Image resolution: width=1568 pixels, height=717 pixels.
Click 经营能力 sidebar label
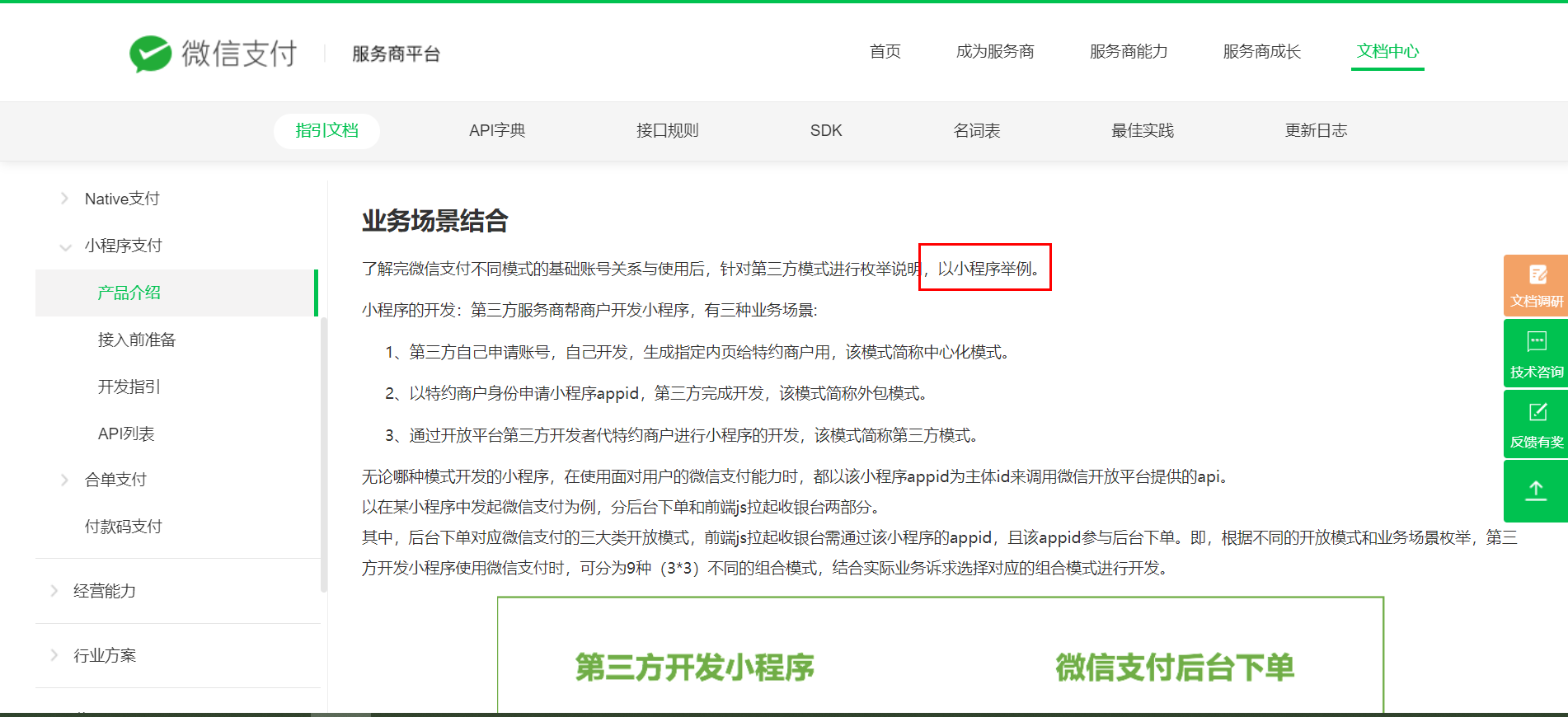click(105, 591)
